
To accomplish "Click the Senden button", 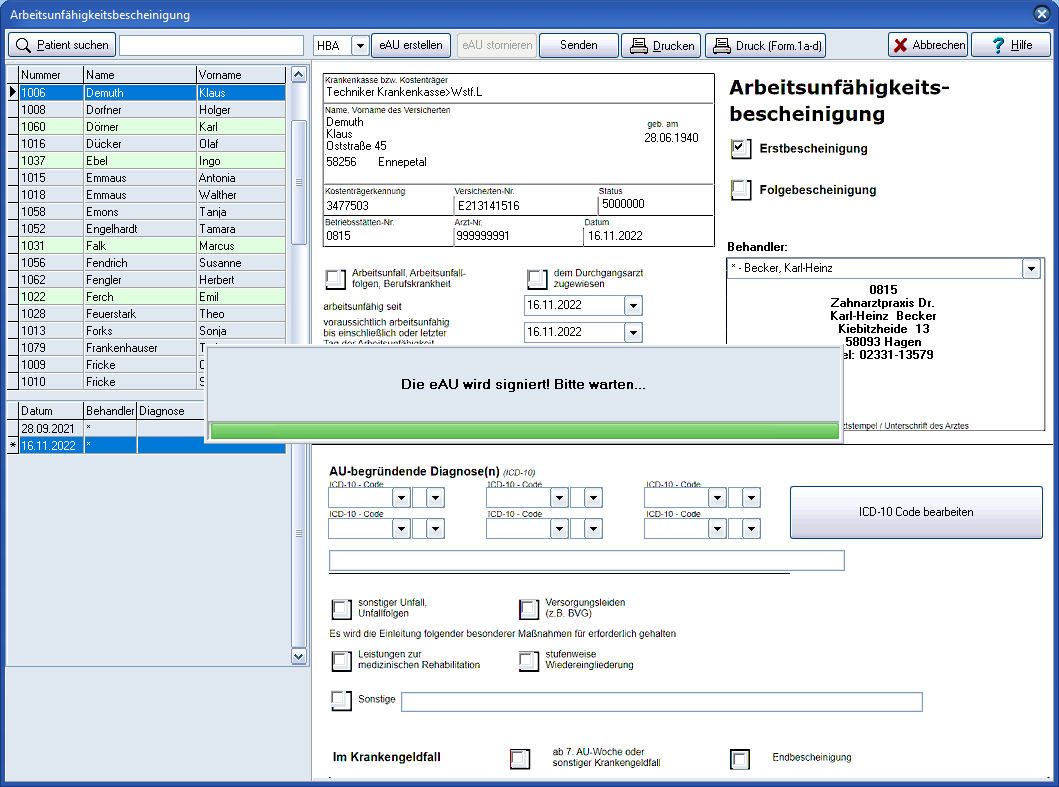I will 579,45.
